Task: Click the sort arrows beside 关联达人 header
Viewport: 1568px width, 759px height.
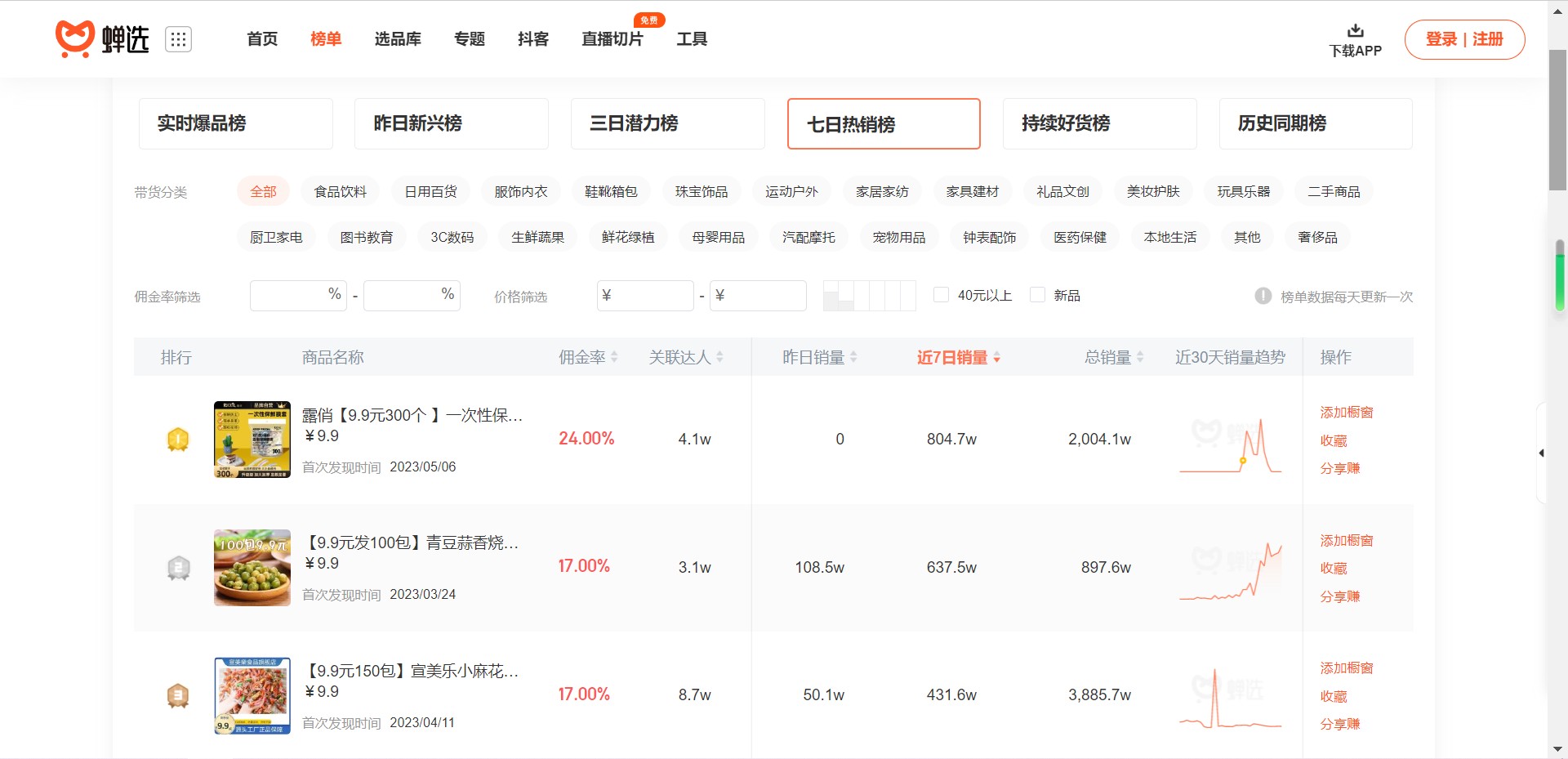Action: (x=719, y=356)
